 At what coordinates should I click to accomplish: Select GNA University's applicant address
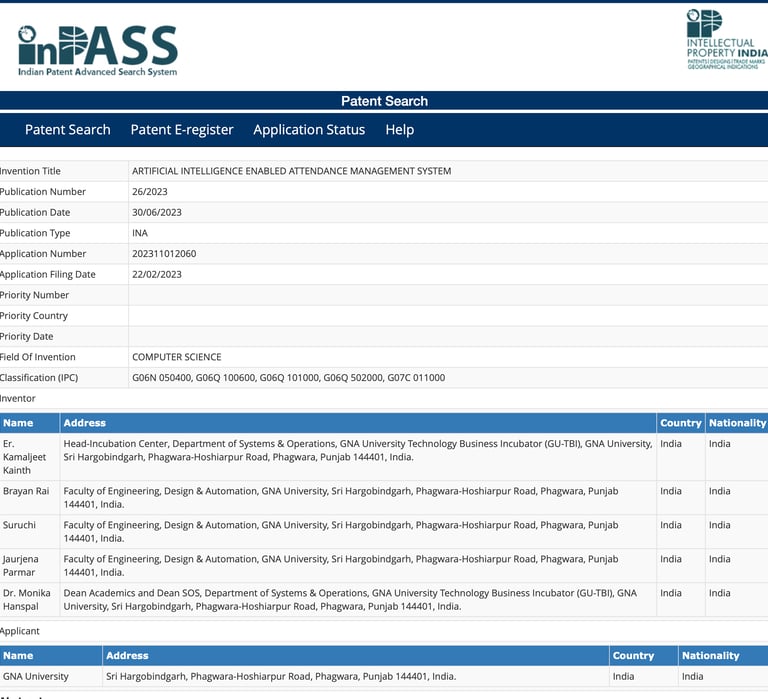[x=281, y=676]
